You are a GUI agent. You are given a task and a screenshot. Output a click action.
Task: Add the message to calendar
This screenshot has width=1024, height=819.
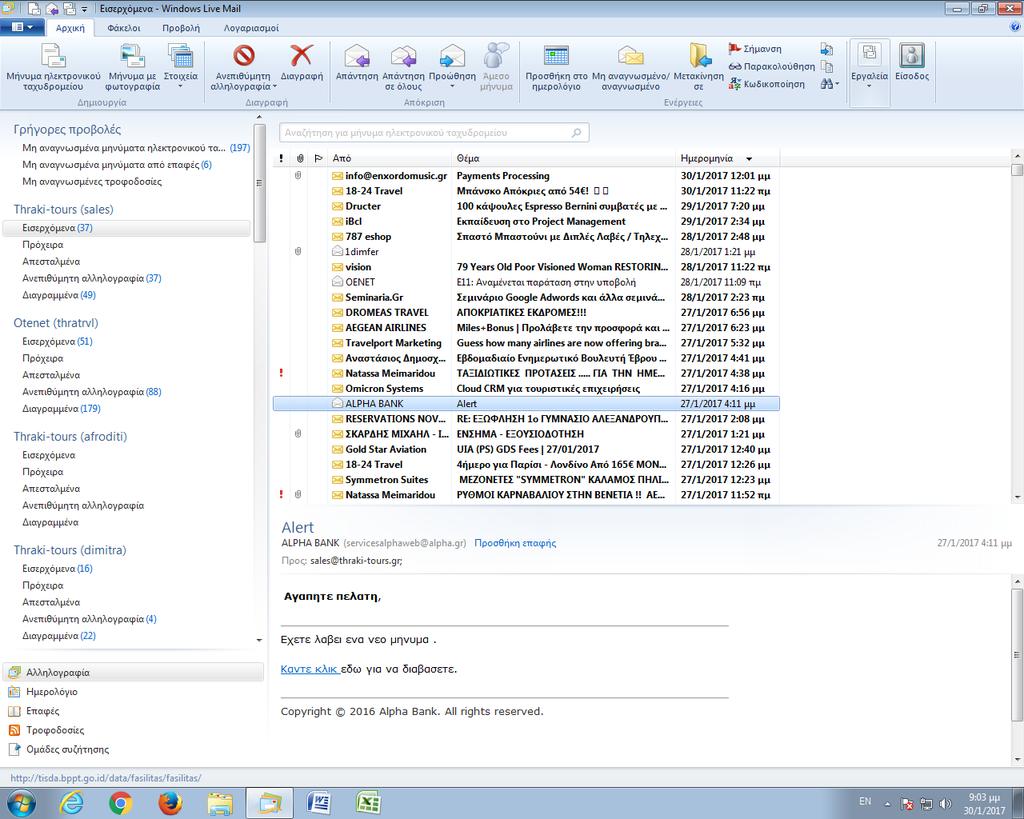556,66
